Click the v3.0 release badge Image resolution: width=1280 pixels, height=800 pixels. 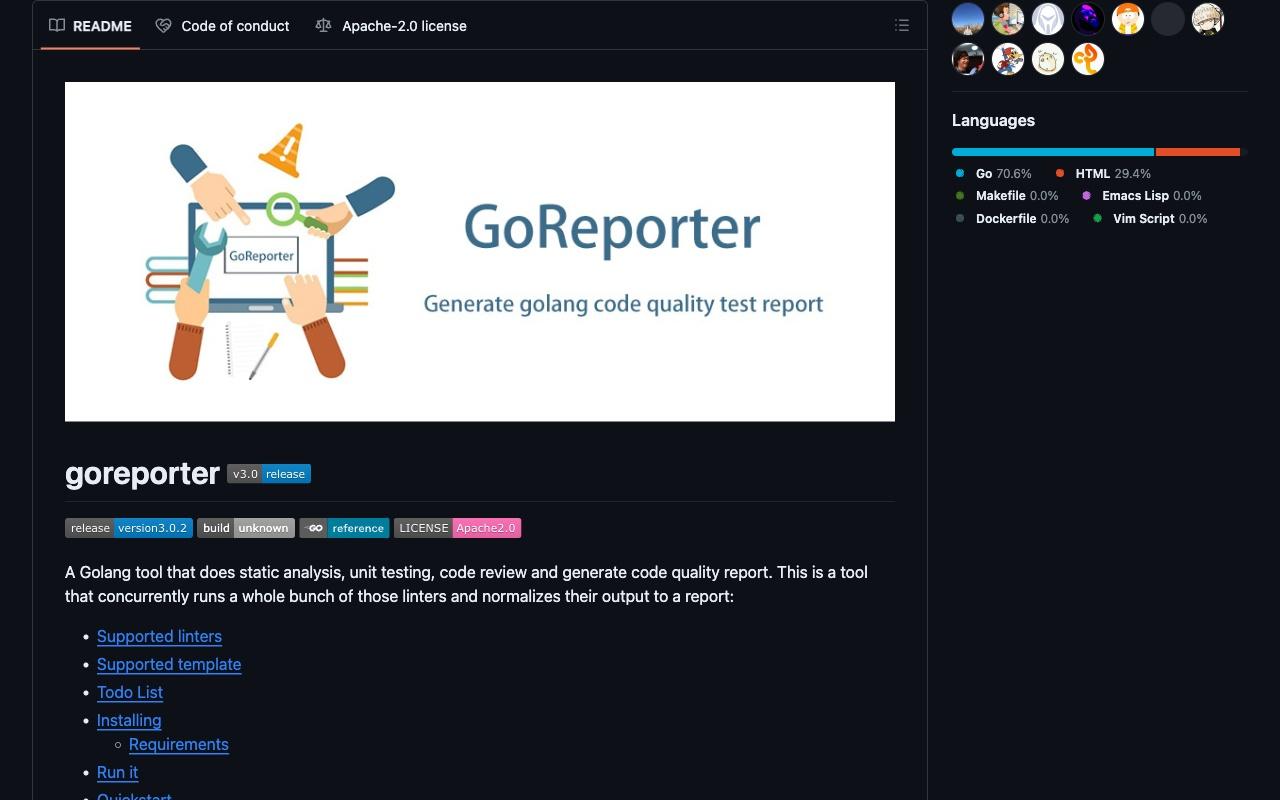click(x=269, y=474)
